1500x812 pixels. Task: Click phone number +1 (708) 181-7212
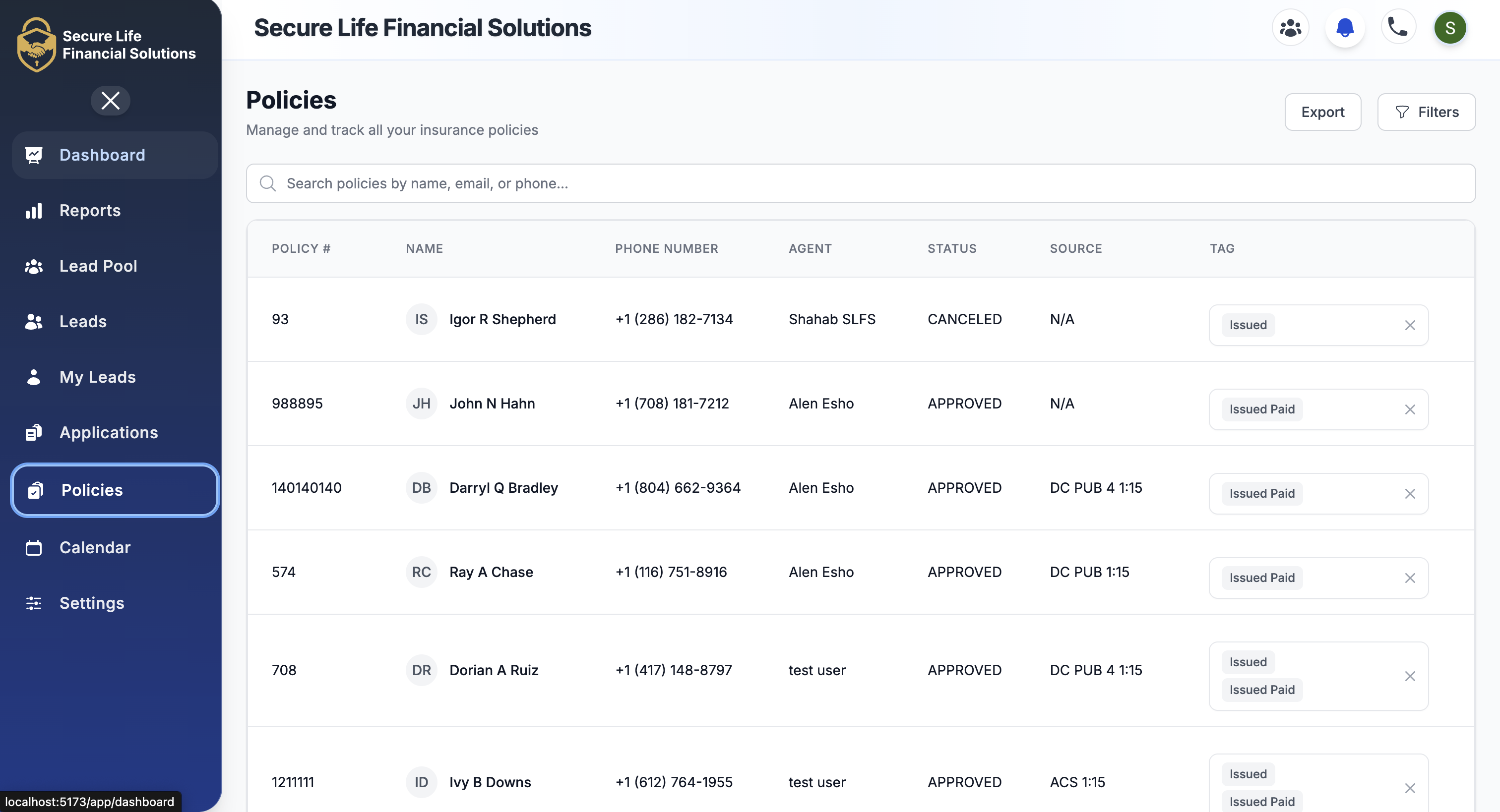tap(672, 404)
